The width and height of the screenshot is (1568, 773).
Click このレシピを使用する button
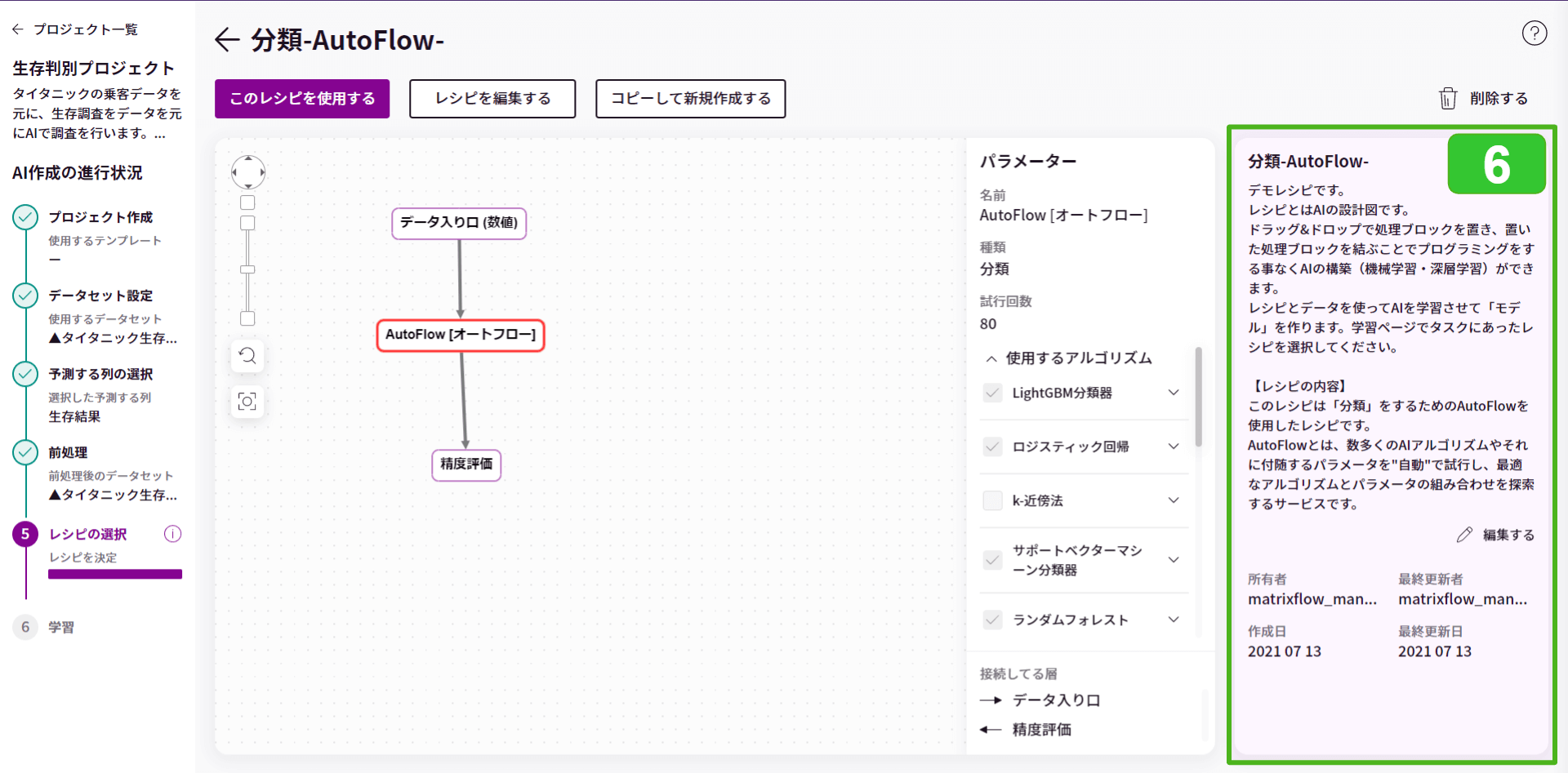pyautogui.click(x=302, y=99)
